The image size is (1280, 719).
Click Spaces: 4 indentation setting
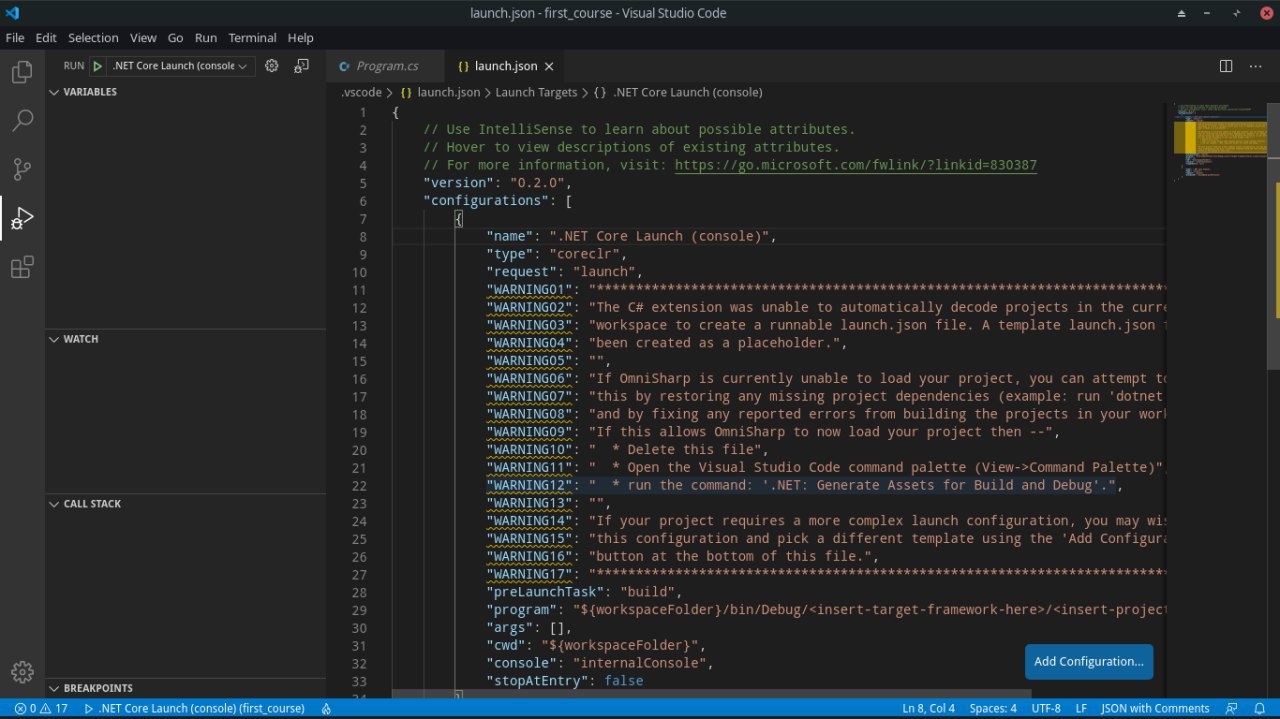click(993, 708)
